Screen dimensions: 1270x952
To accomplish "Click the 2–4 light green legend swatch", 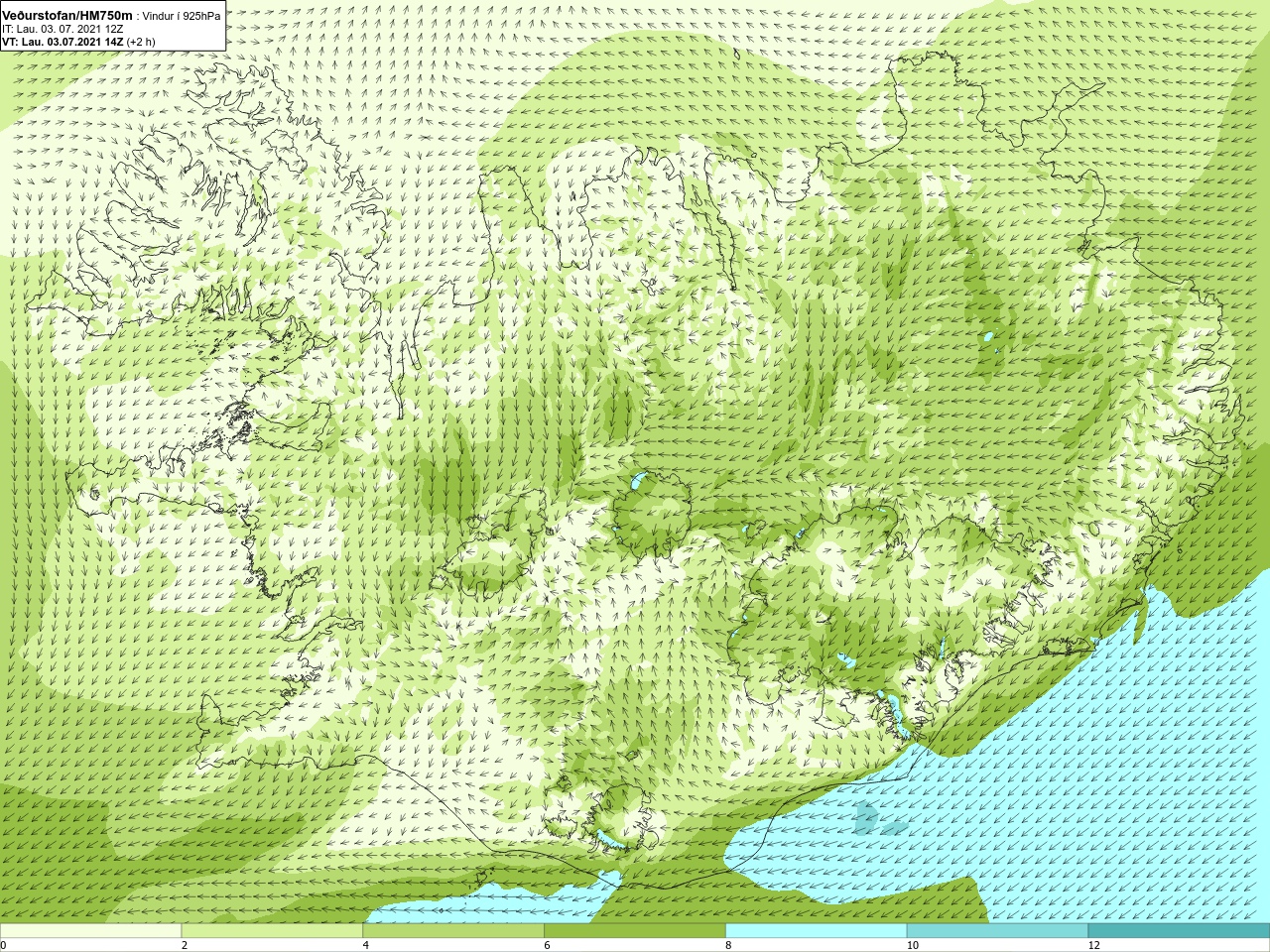I will [x=272, y=931].
